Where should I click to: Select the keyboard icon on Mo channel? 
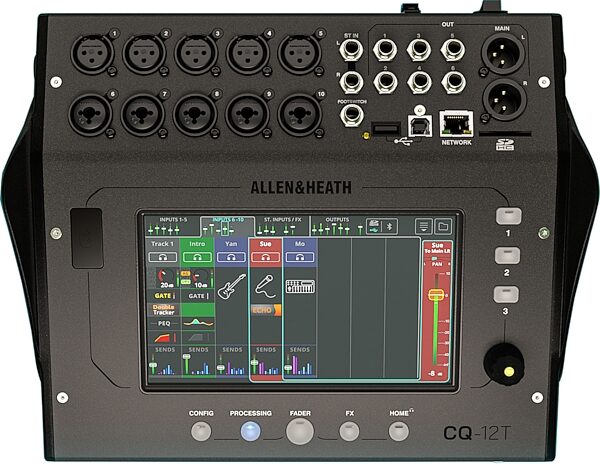point(300,287)
